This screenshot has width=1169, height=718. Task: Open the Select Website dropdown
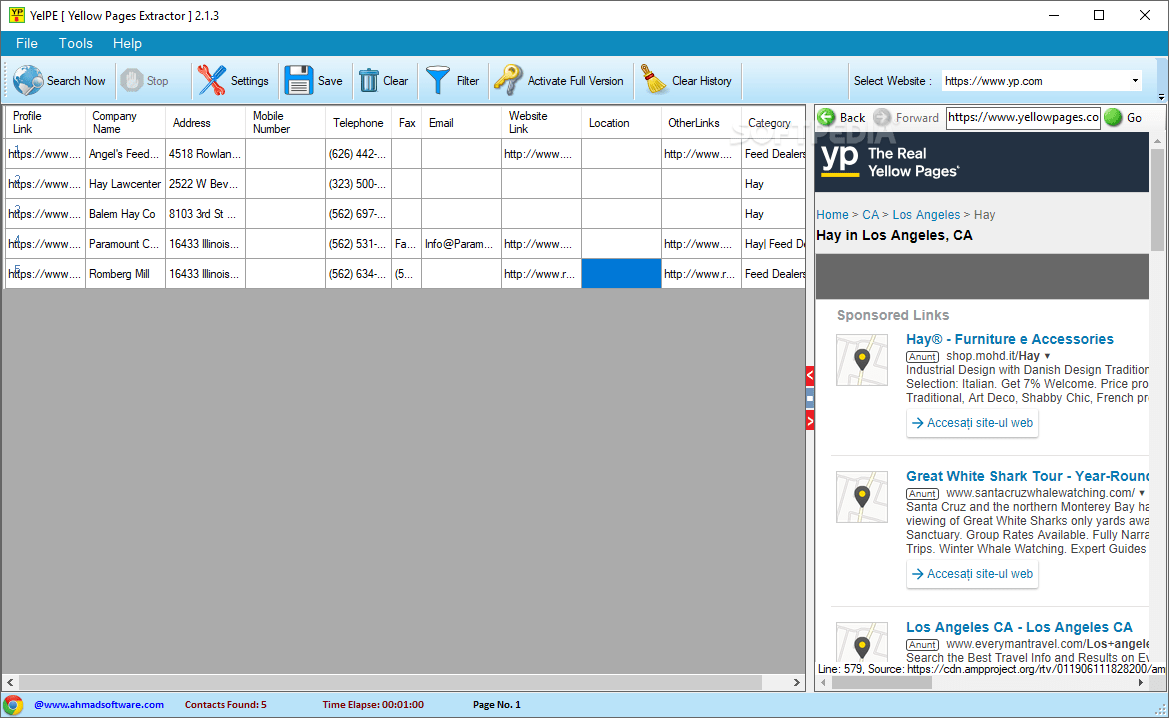pyautogui.click(x=1134, y=80)
